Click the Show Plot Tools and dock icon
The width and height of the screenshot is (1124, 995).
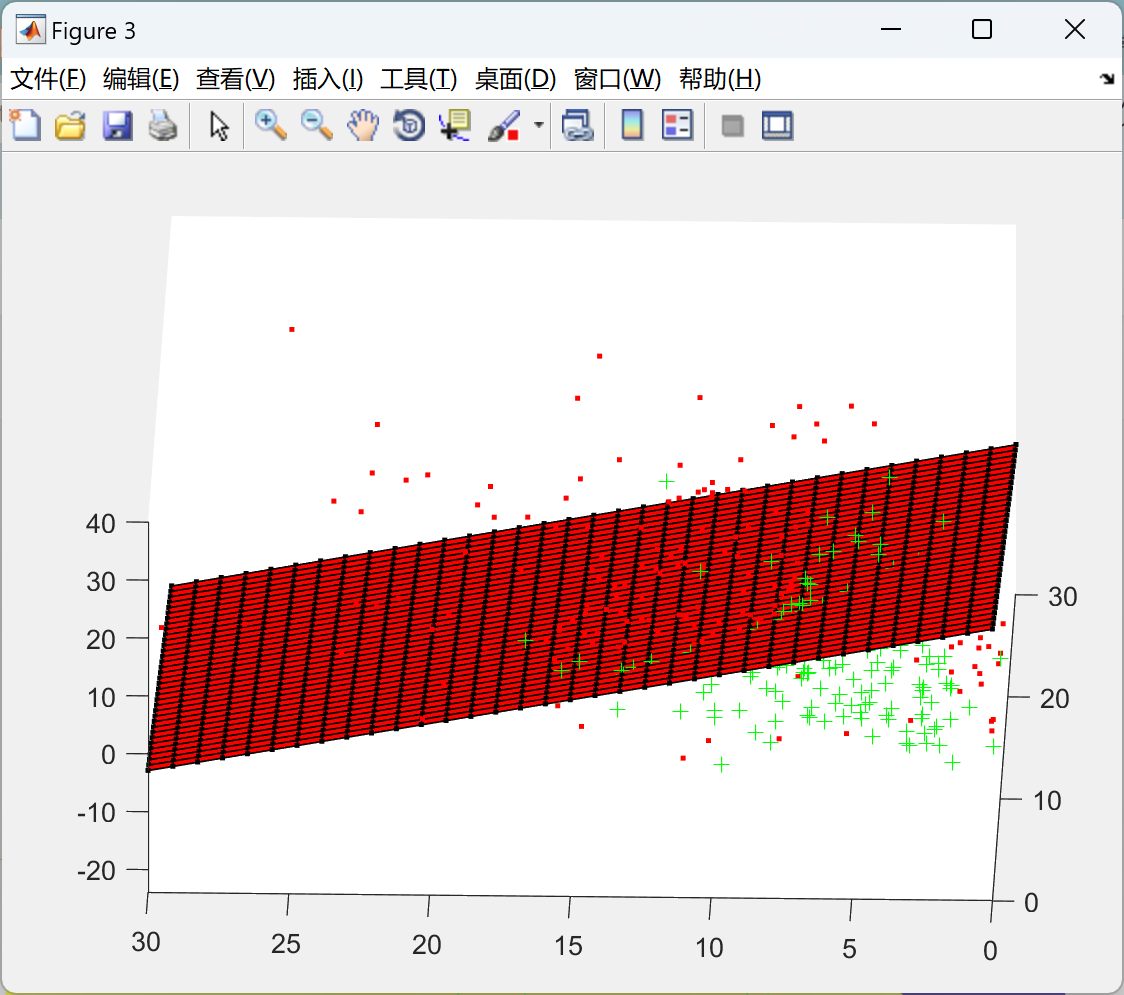tap(778, 125)
